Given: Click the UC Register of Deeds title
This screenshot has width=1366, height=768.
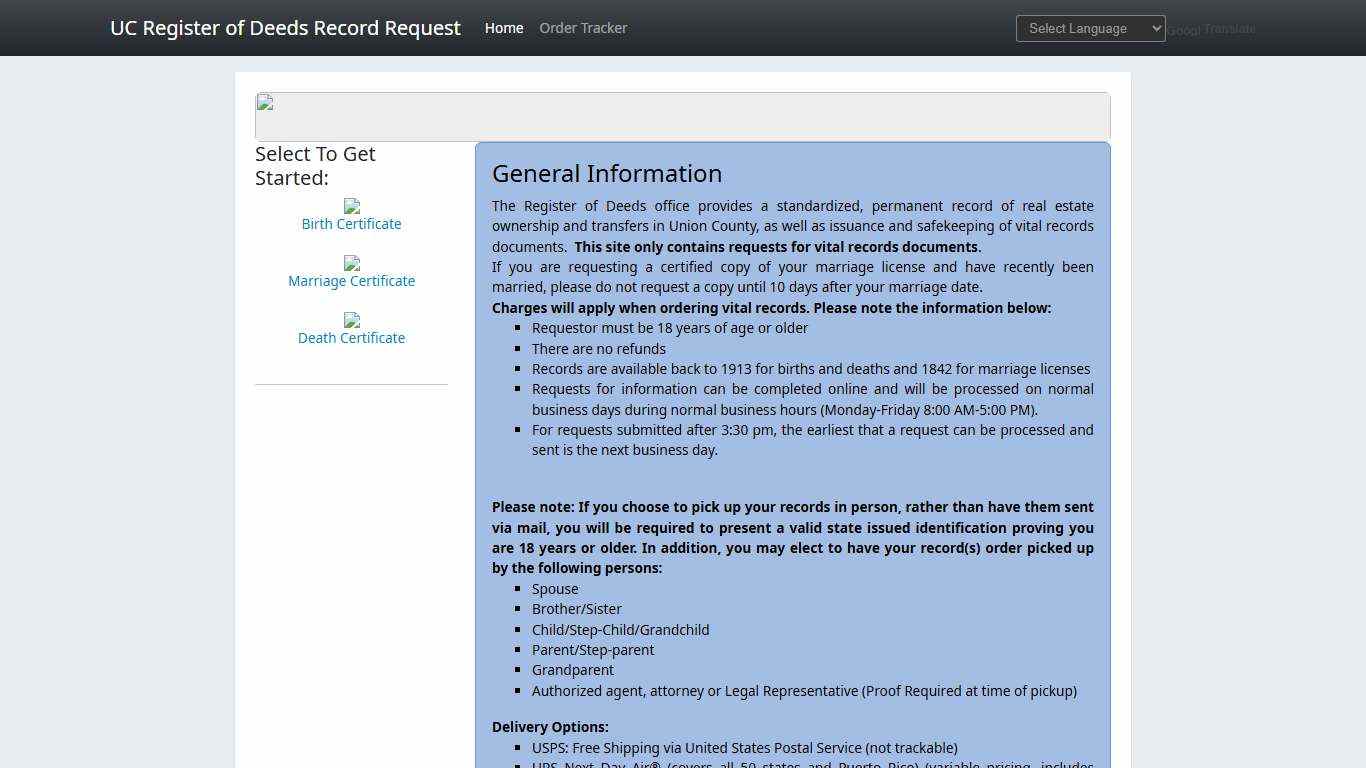Looking at the screenshot, I should [x=285, y=28].
